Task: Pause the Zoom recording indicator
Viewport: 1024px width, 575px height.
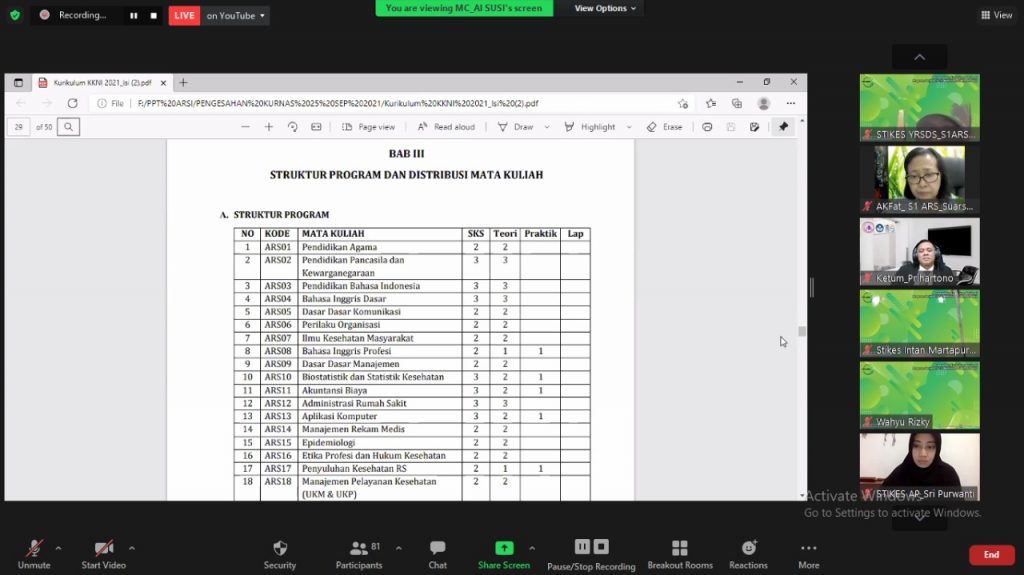Action: (x=133, y=16)
